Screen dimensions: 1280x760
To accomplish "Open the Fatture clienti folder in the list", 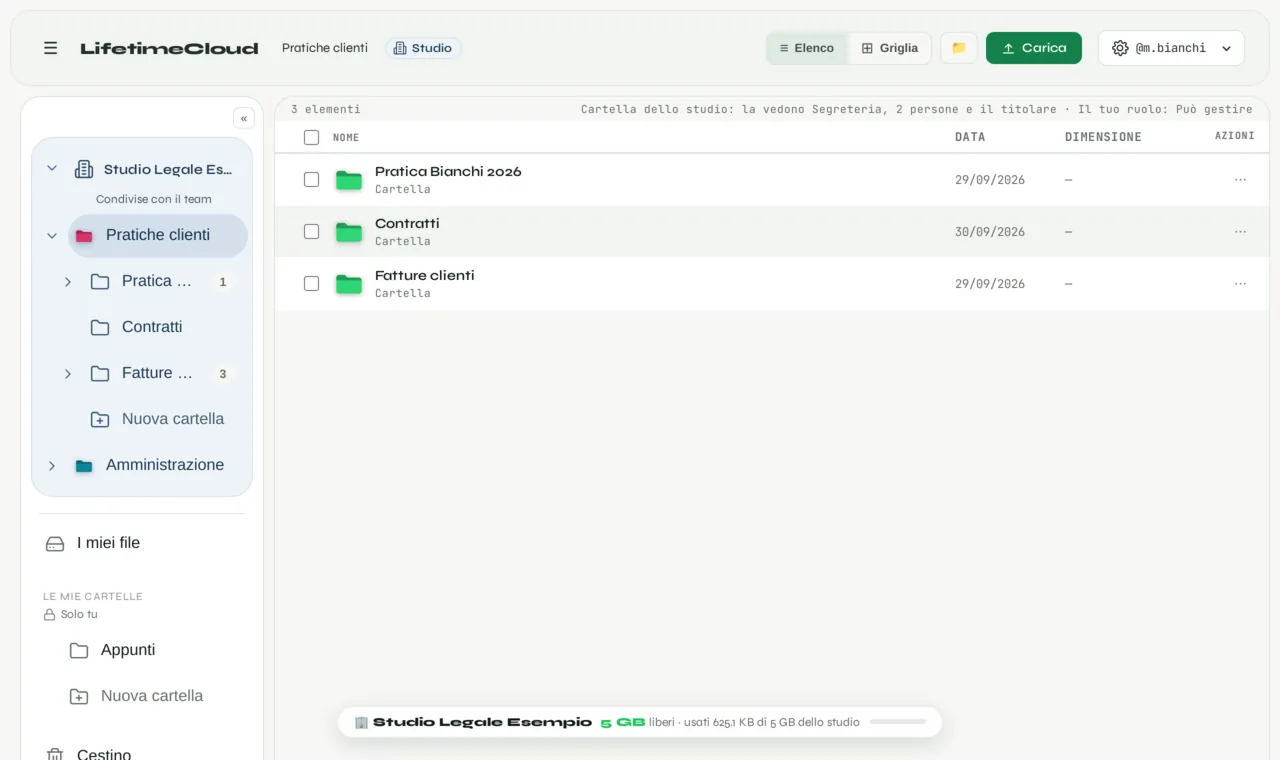I will pyautogui.click(x=425, y=275).
